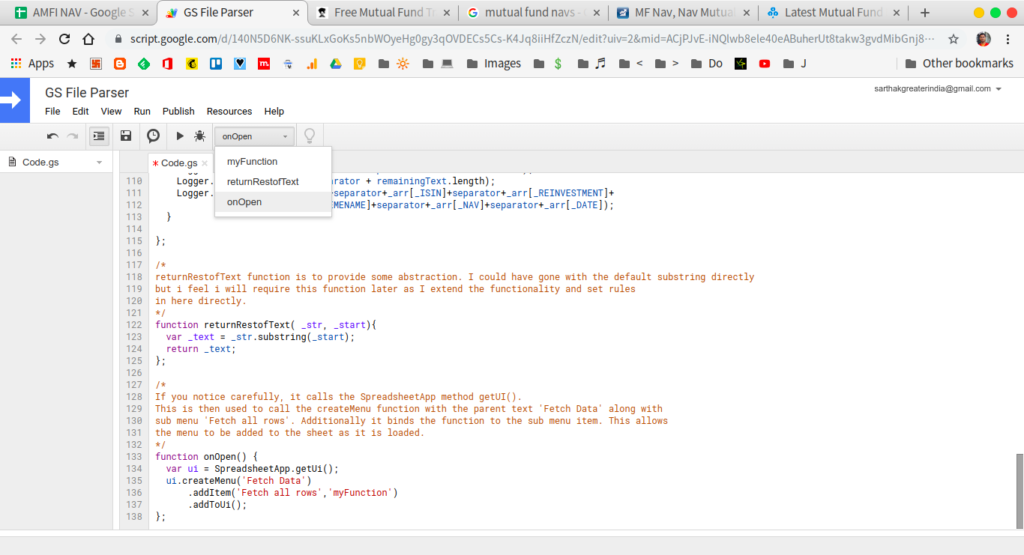
Task: Reload the current page
Action: pyautogui.click(x=64, y=39)
